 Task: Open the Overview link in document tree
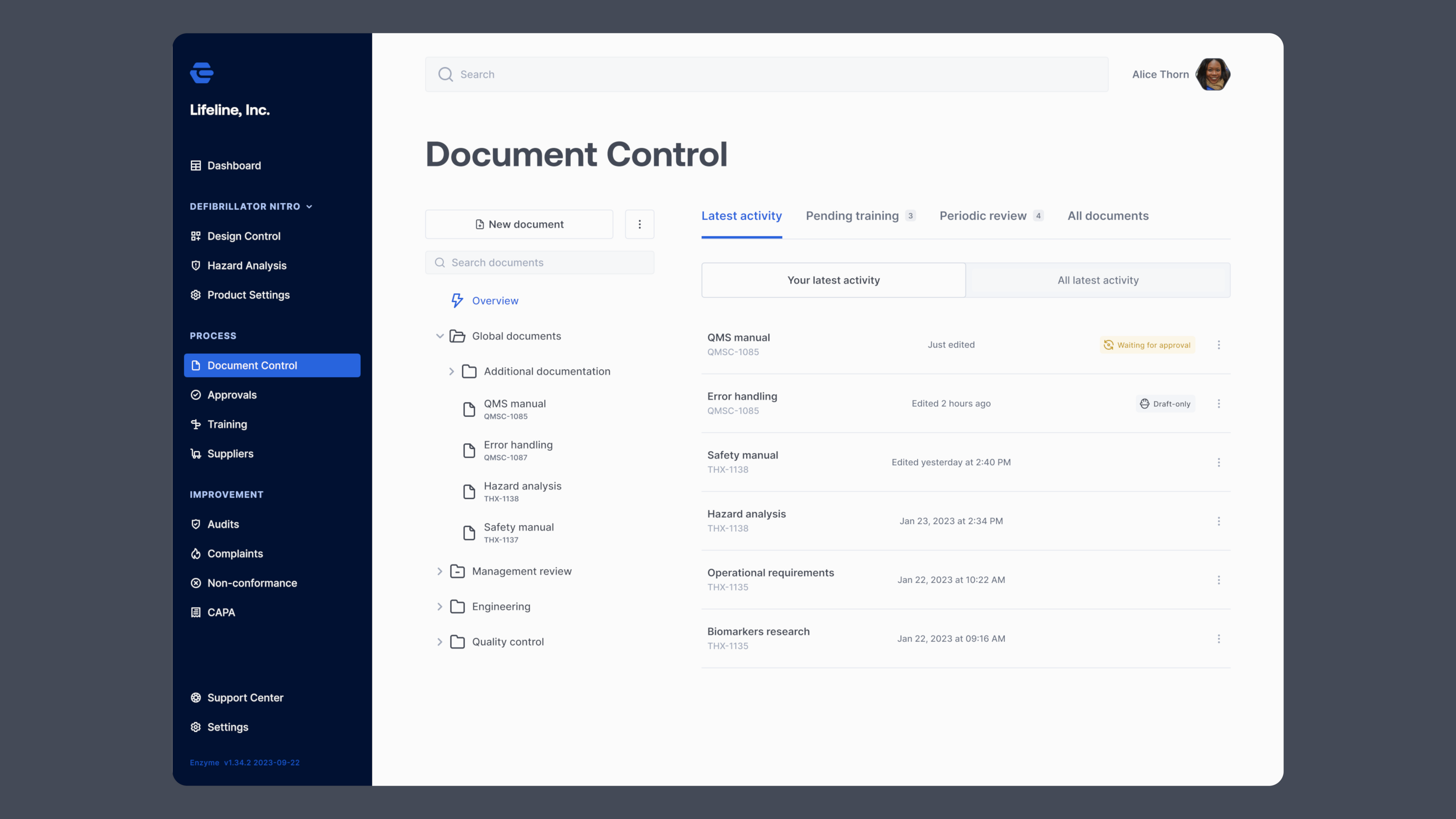(495, 301)
